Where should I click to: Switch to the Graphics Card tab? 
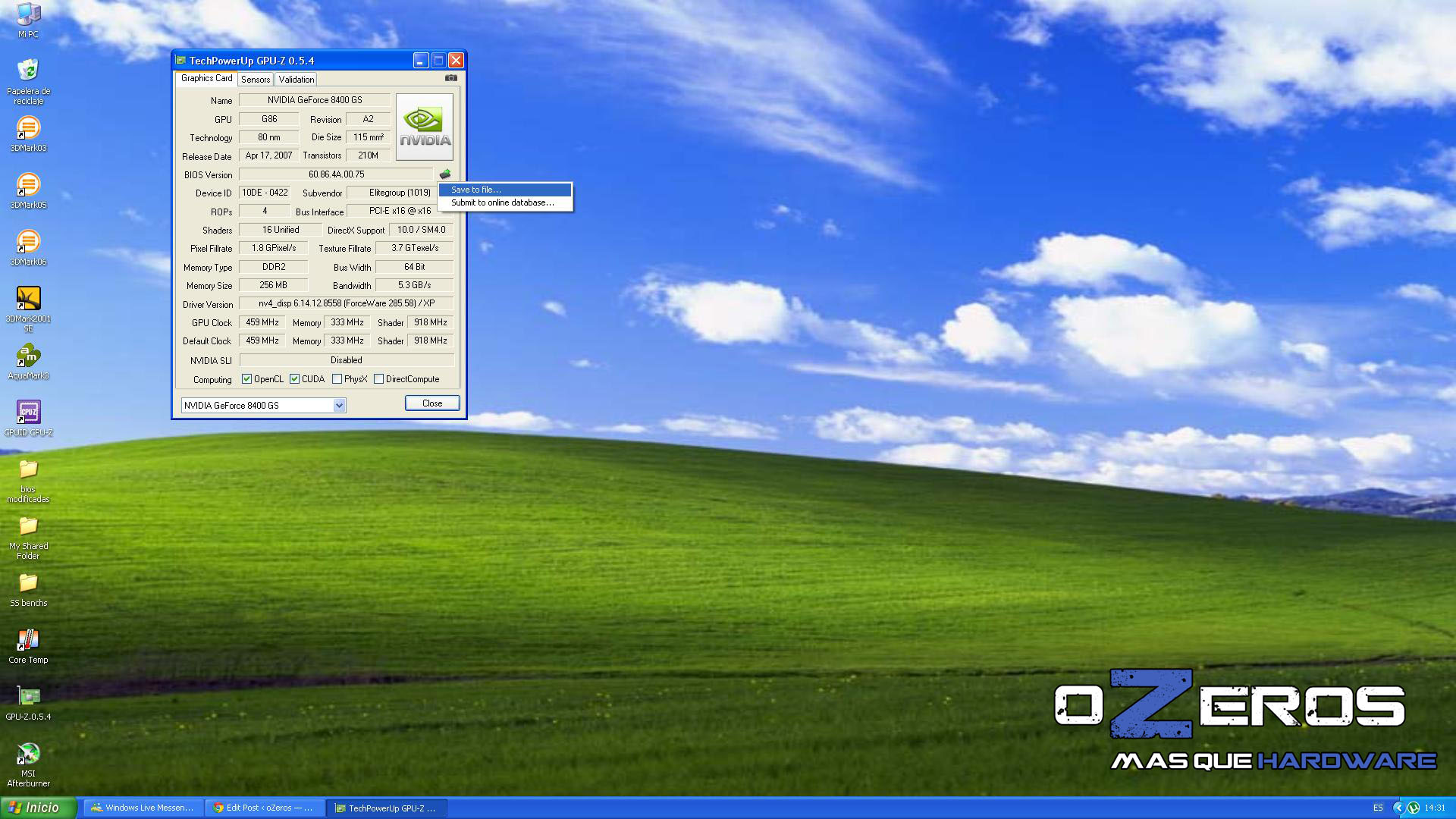click(x=206, y=78)
